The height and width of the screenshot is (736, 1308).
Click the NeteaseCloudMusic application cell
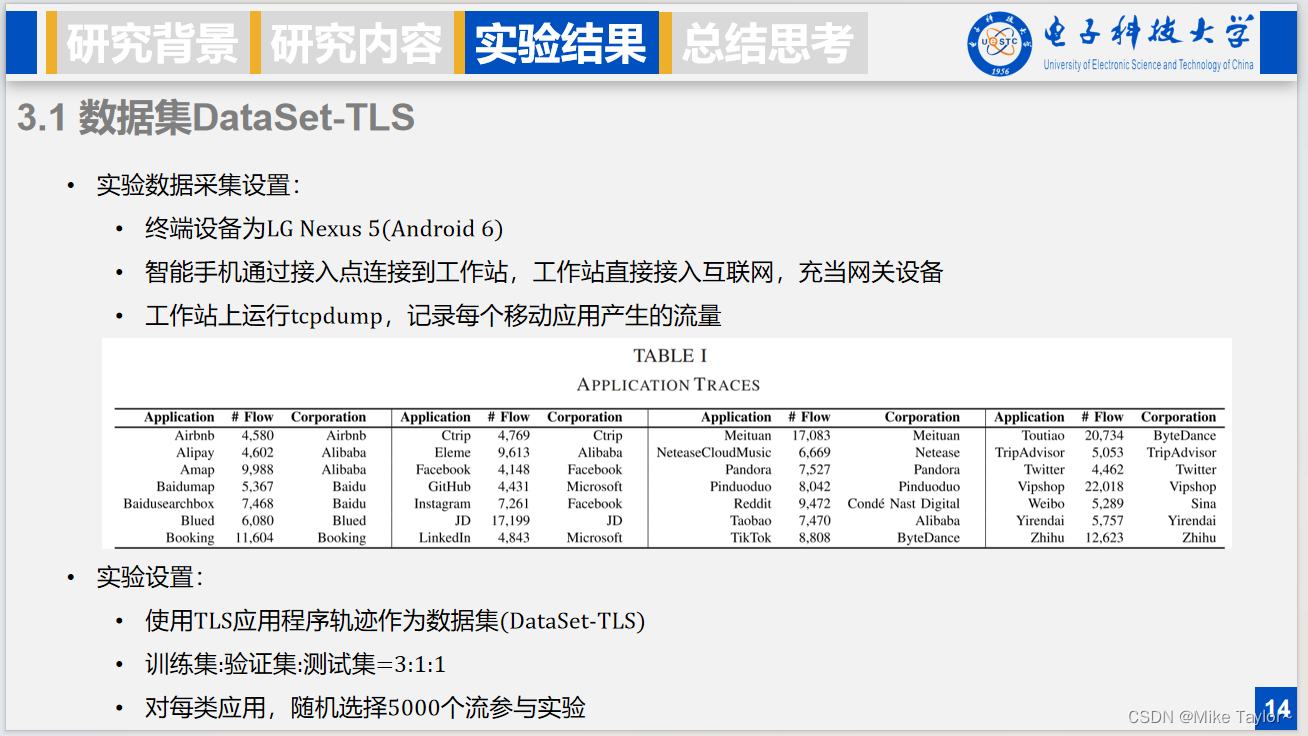(714, 453)
